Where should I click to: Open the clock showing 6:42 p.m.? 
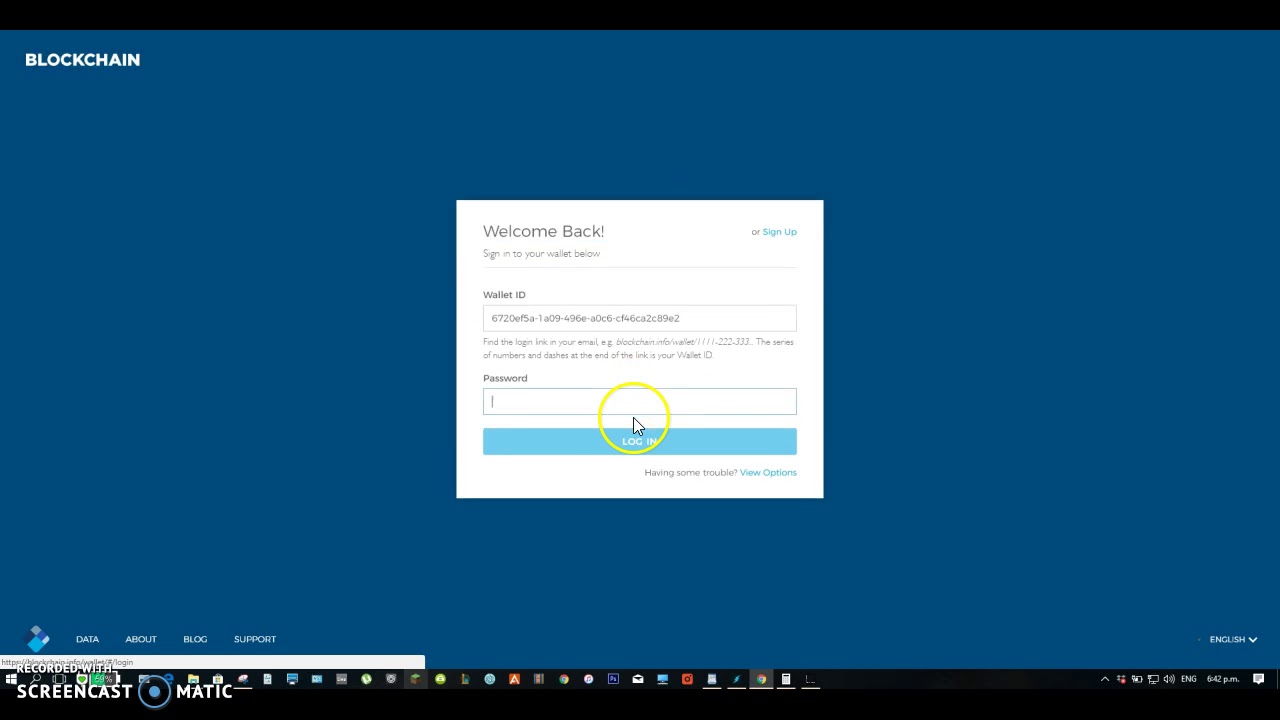point(1222,679)
